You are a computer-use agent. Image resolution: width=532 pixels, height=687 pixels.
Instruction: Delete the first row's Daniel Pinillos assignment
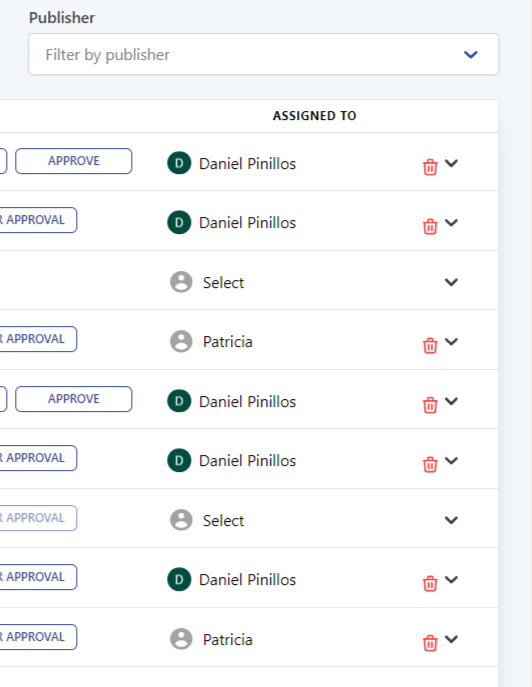coord(430,167)
